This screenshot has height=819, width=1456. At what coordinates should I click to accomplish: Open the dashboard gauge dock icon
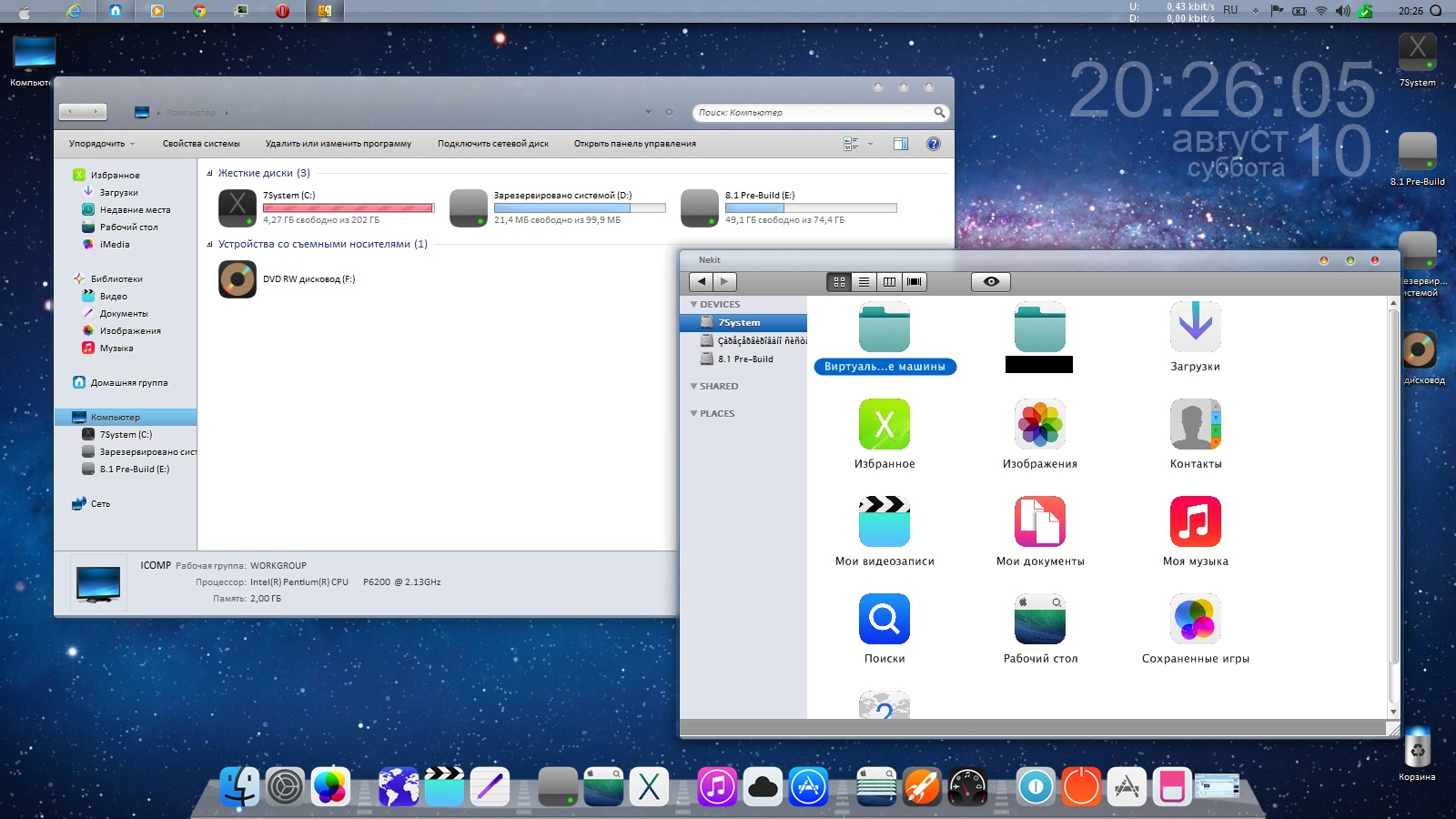point(967,786)
